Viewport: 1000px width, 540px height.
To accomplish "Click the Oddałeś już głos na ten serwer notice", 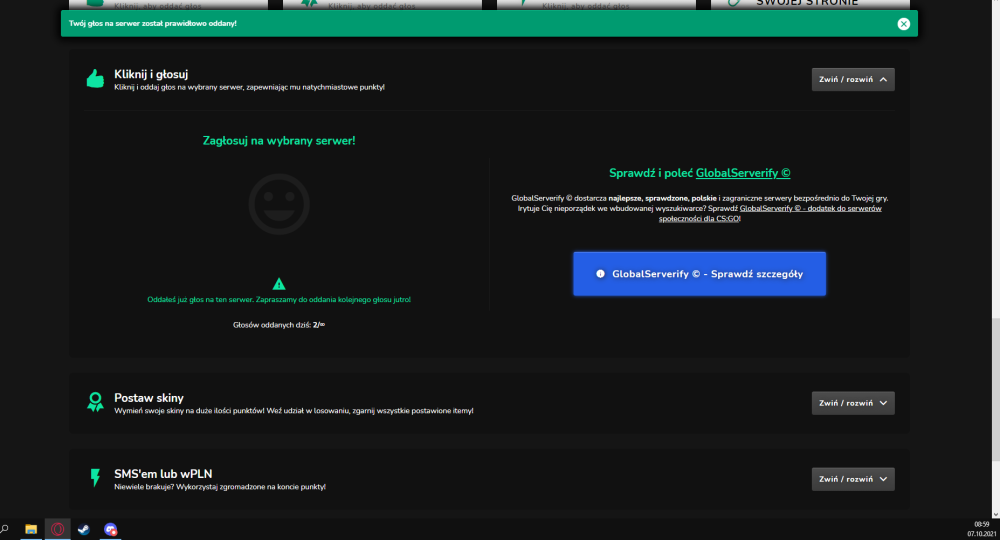I will [x=279, y=299].
